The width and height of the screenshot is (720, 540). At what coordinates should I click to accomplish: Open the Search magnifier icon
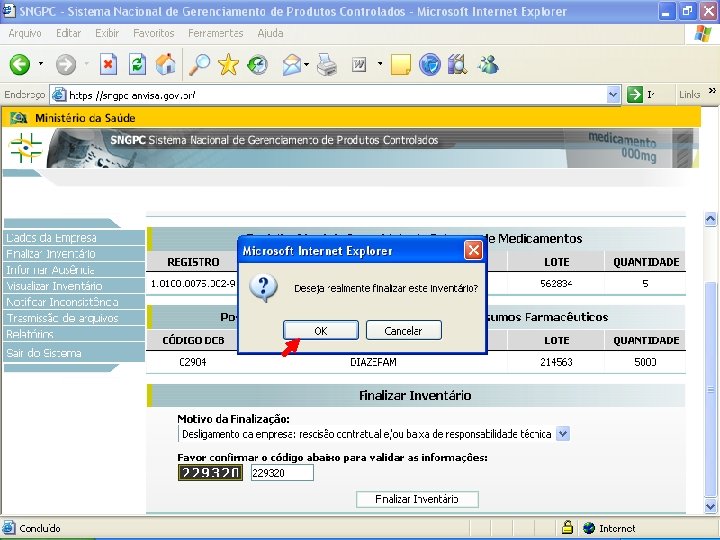pyautogui.click(x=200, y=64)
